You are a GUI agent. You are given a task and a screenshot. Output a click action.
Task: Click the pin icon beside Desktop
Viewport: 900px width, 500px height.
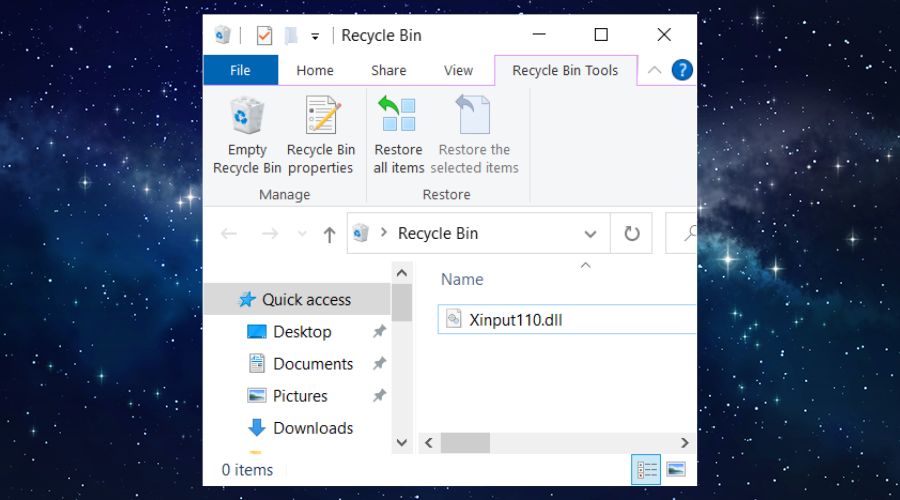click(x=379, y=331)
